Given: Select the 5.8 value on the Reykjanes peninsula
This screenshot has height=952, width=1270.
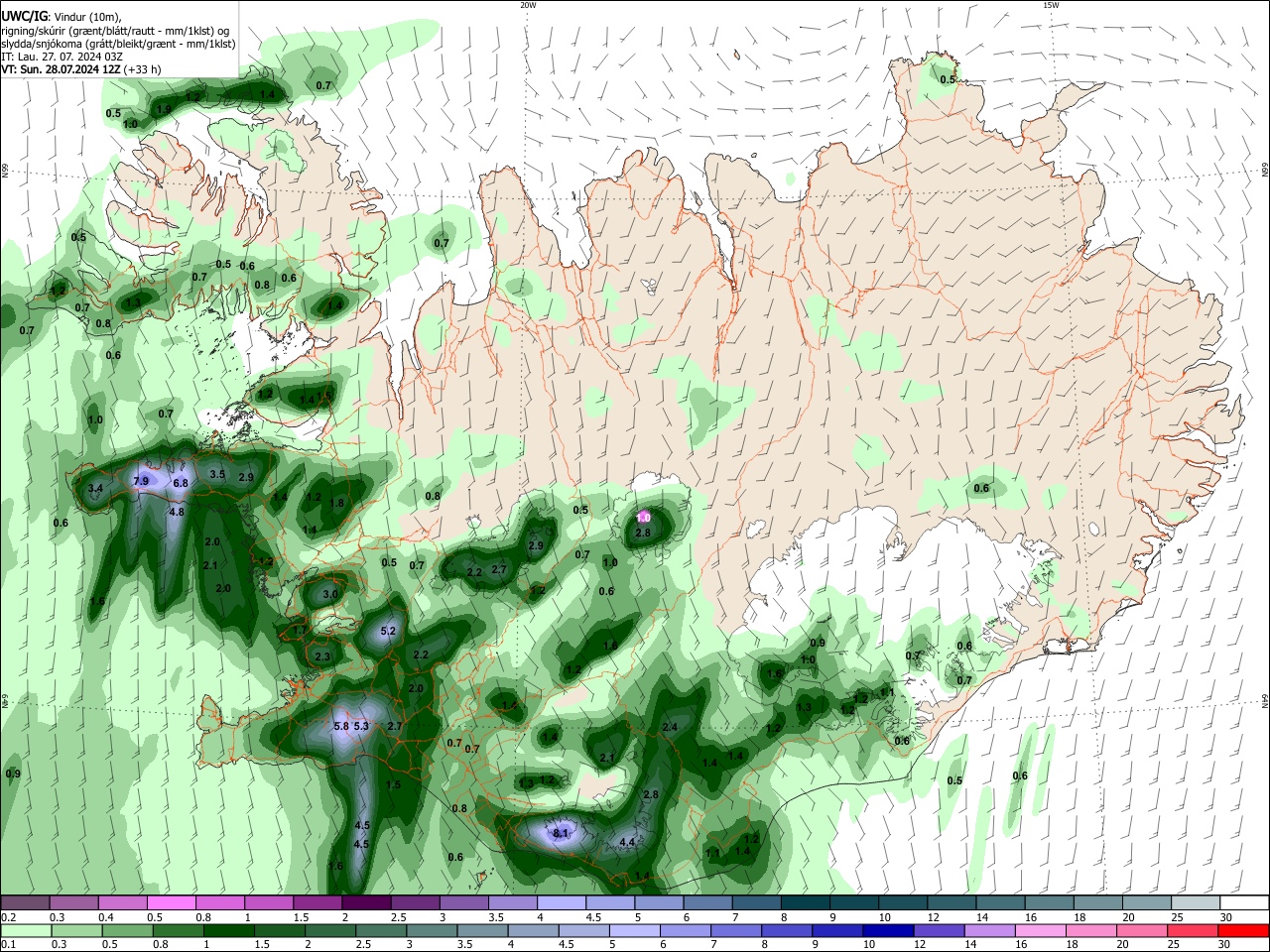Looking at the screenshot, I should 341,726.
